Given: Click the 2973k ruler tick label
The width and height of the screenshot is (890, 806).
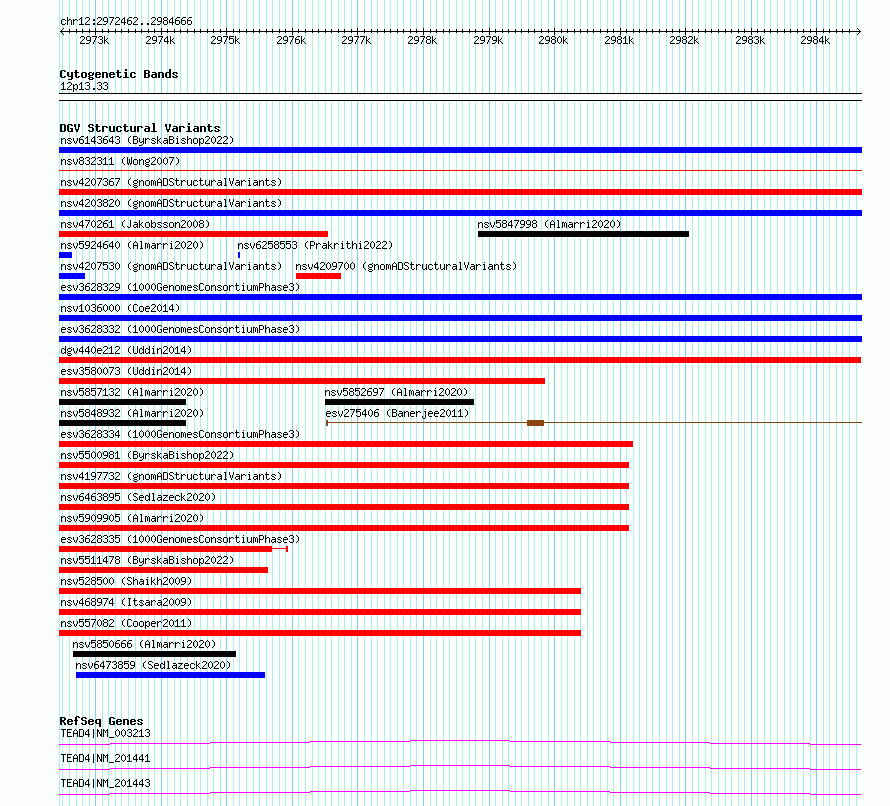Looking at the screenshot, I should click(x=94, y=40).
